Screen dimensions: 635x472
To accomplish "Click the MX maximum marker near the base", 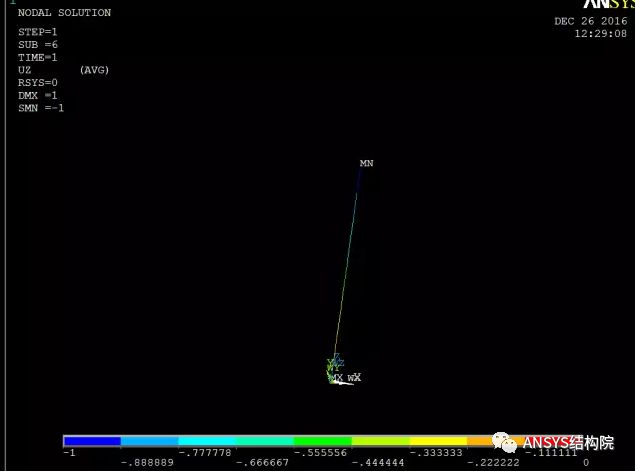I will [336, 378].
